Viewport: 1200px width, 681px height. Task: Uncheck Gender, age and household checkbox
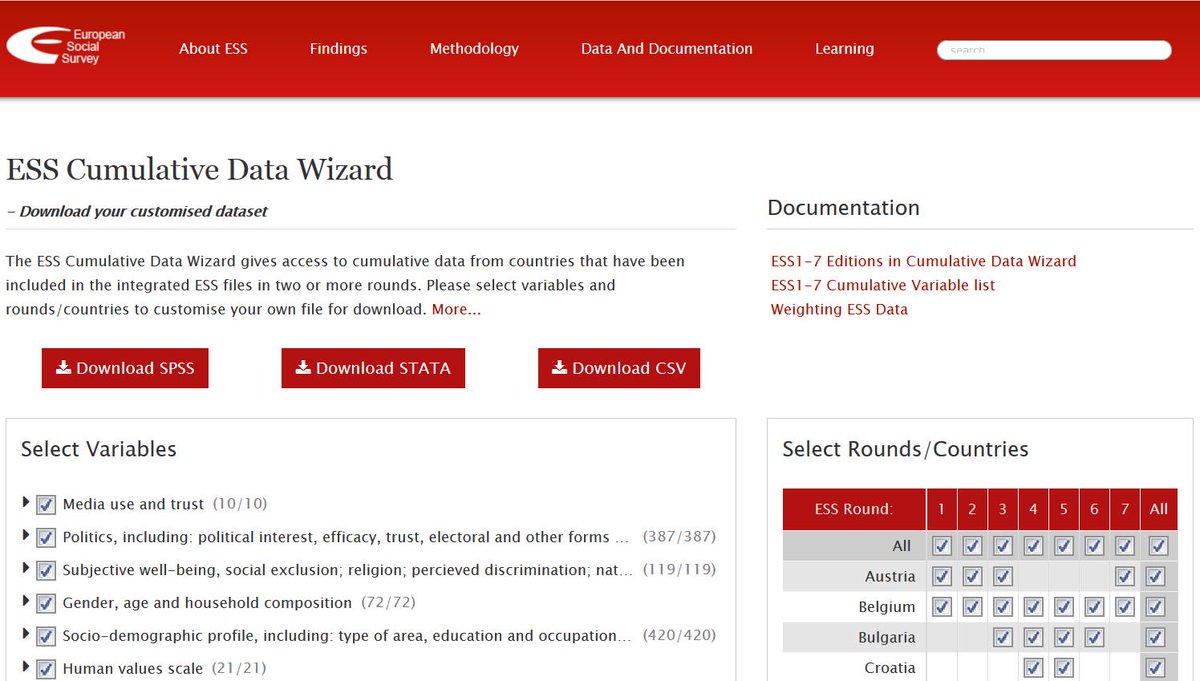45,604
